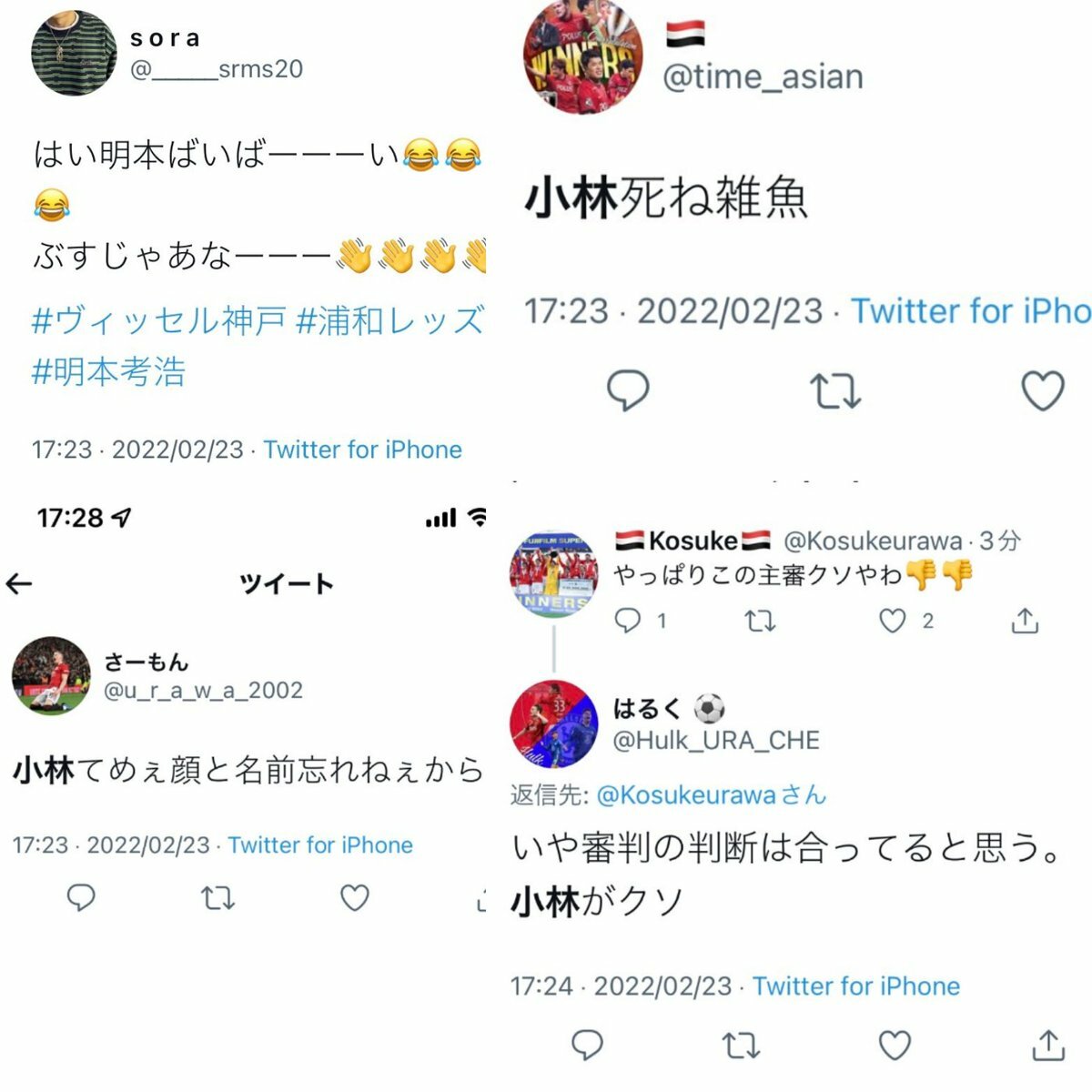Screen dimensions: 1092x1092
Task: Open sora's profile avatar
Action: click(x=74, y=53)
